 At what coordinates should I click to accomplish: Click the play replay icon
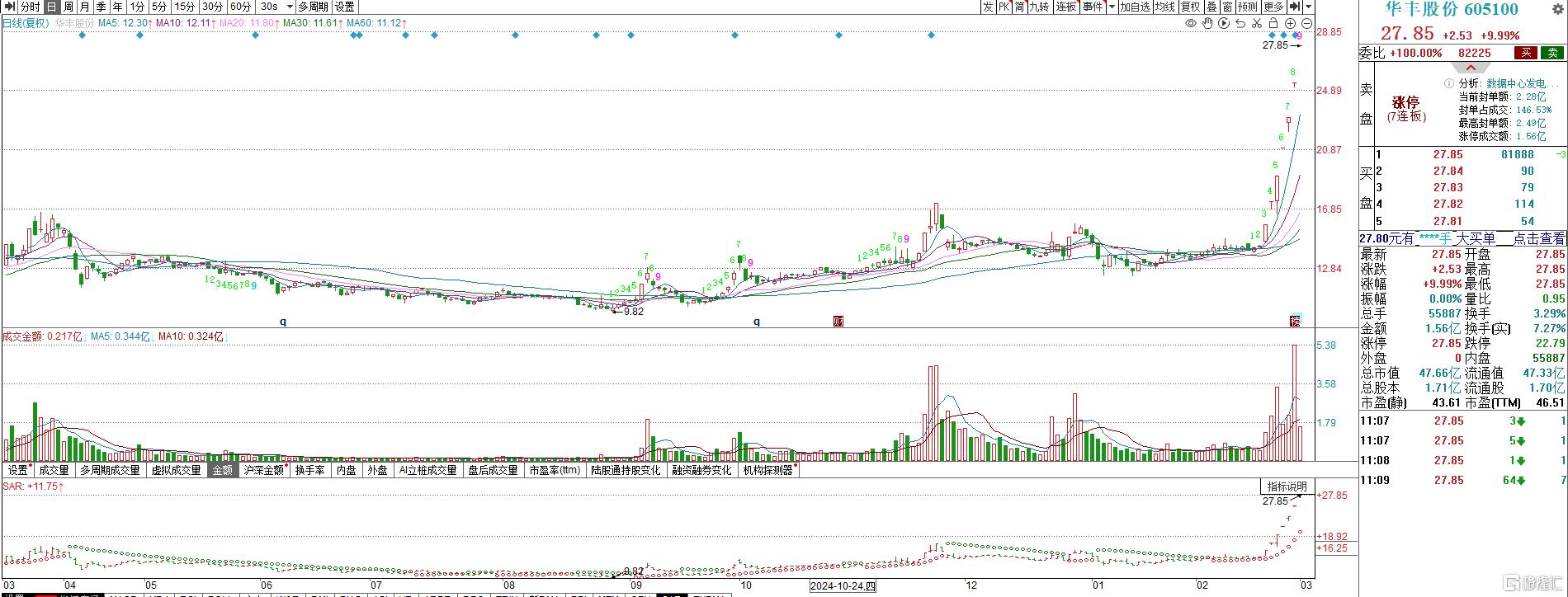tap(1224, 23)
